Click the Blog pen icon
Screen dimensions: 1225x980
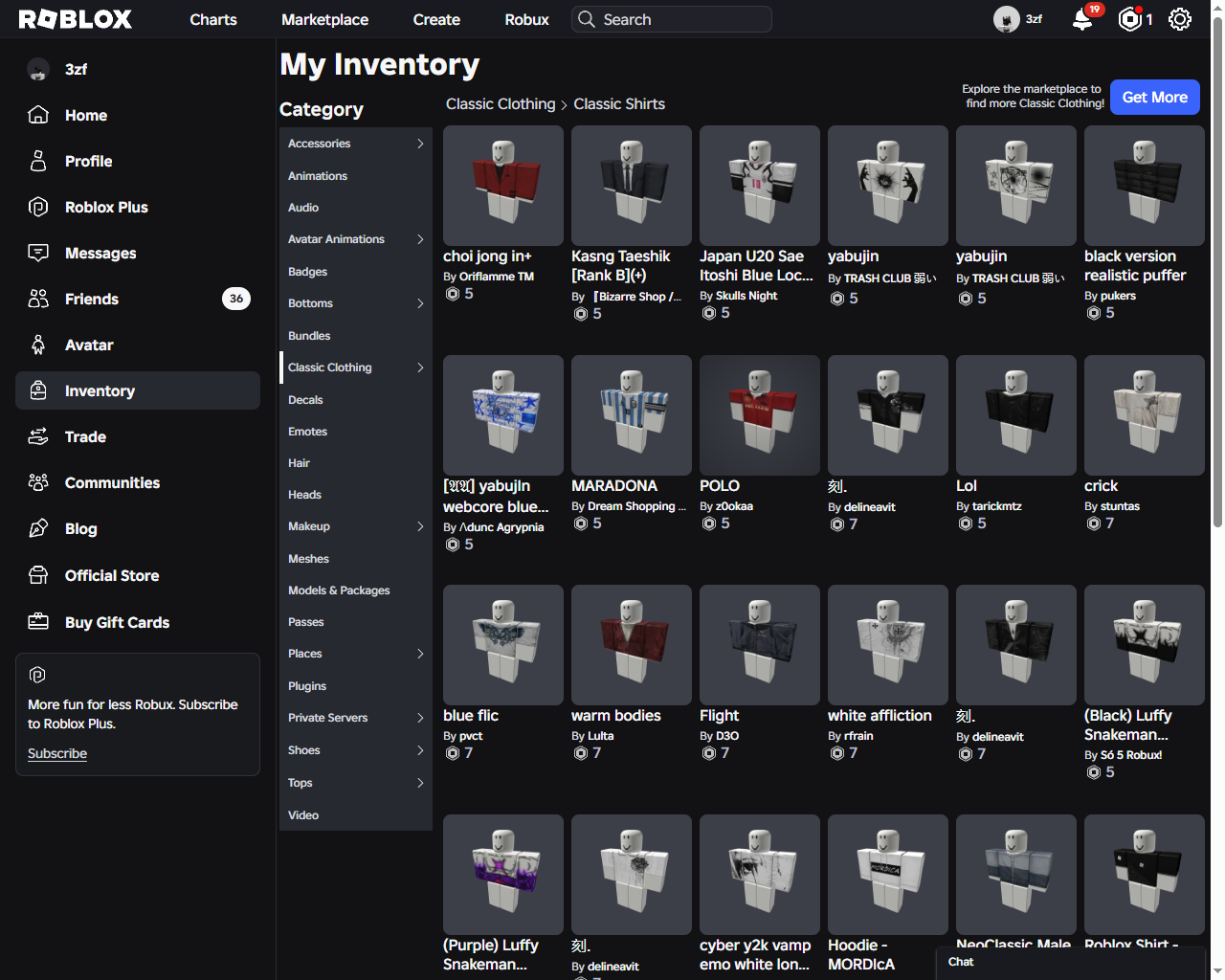(x=38, y=528)
